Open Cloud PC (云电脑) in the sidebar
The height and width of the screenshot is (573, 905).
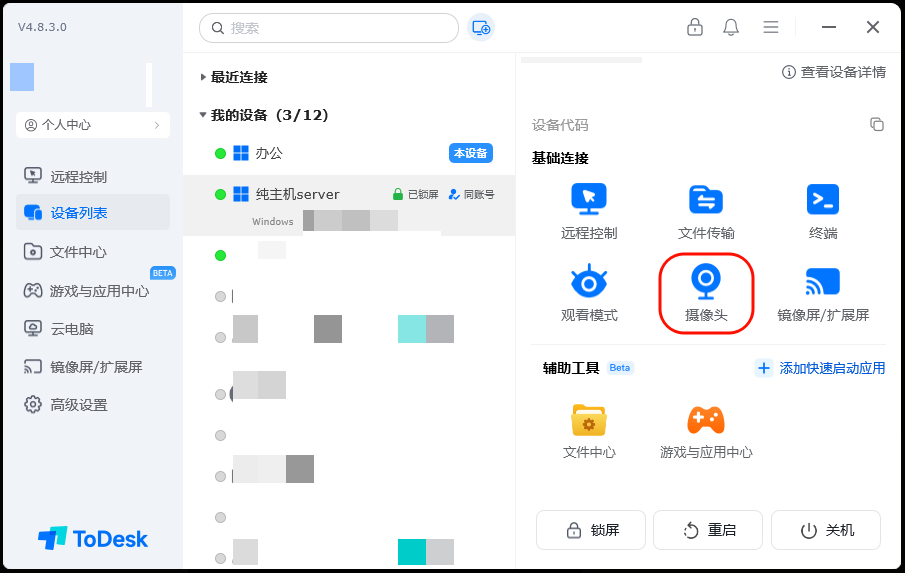[93, 329]
